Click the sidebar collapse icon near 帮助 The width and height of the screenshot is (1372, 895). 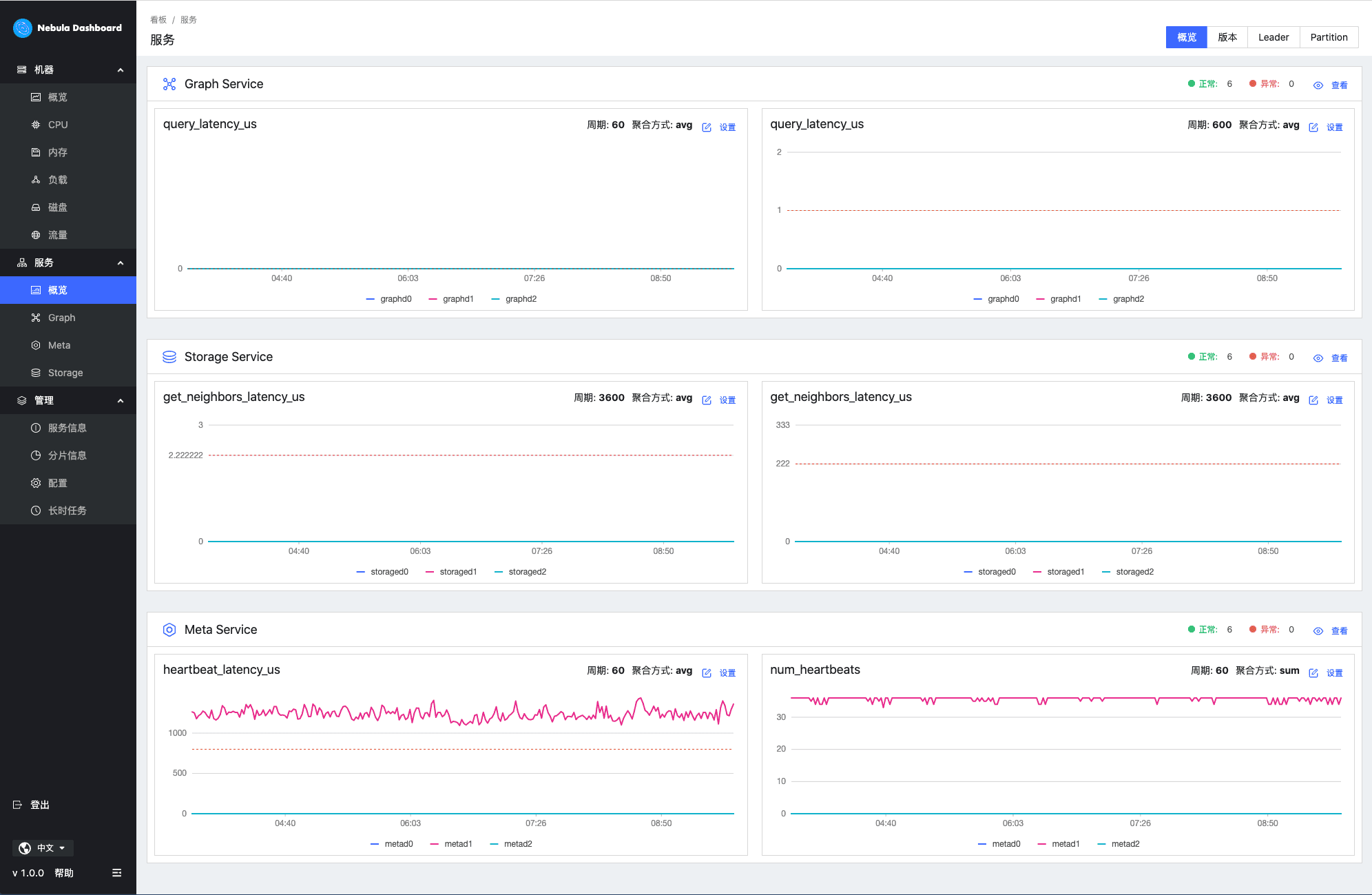pos(116,873)
